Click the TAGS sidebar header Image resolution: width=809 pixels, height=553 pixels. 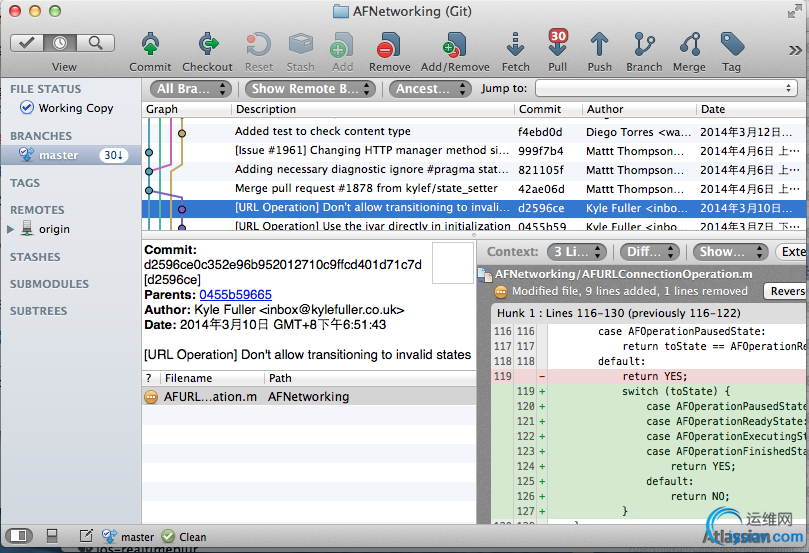(25, 183)
